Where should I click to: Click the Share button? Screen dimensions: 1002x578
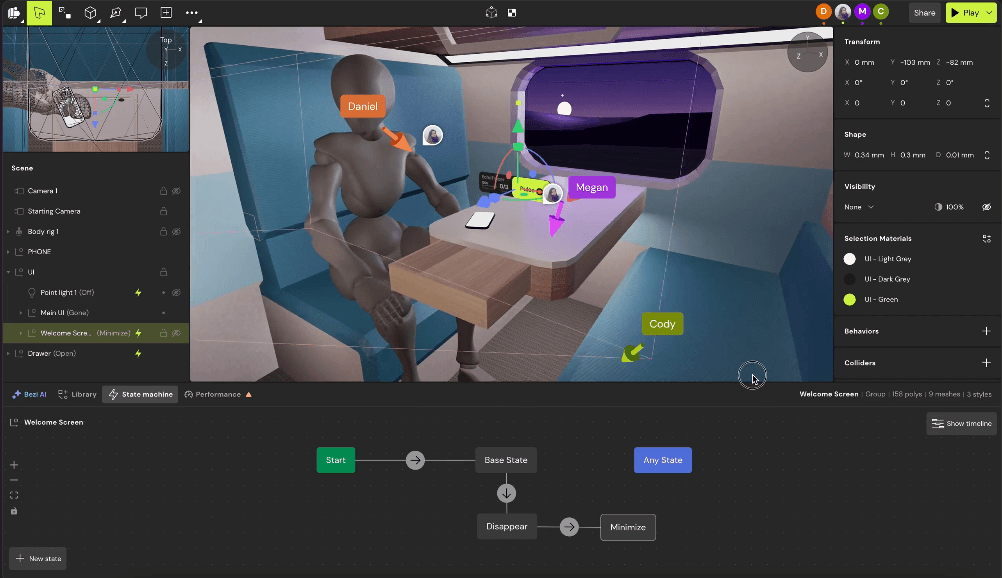tap(924, 13)
